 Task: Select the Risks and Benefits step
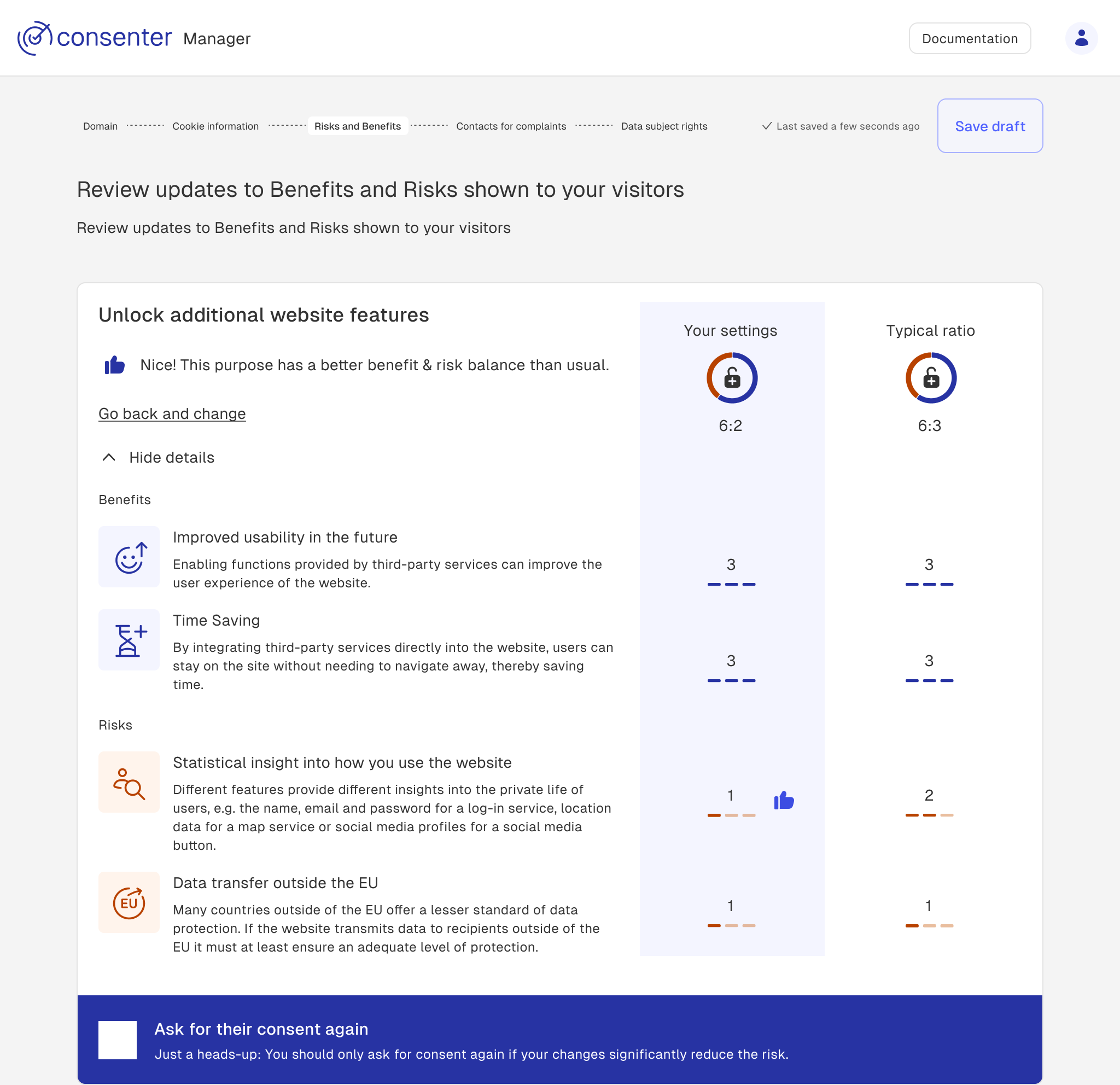point(358,126)
